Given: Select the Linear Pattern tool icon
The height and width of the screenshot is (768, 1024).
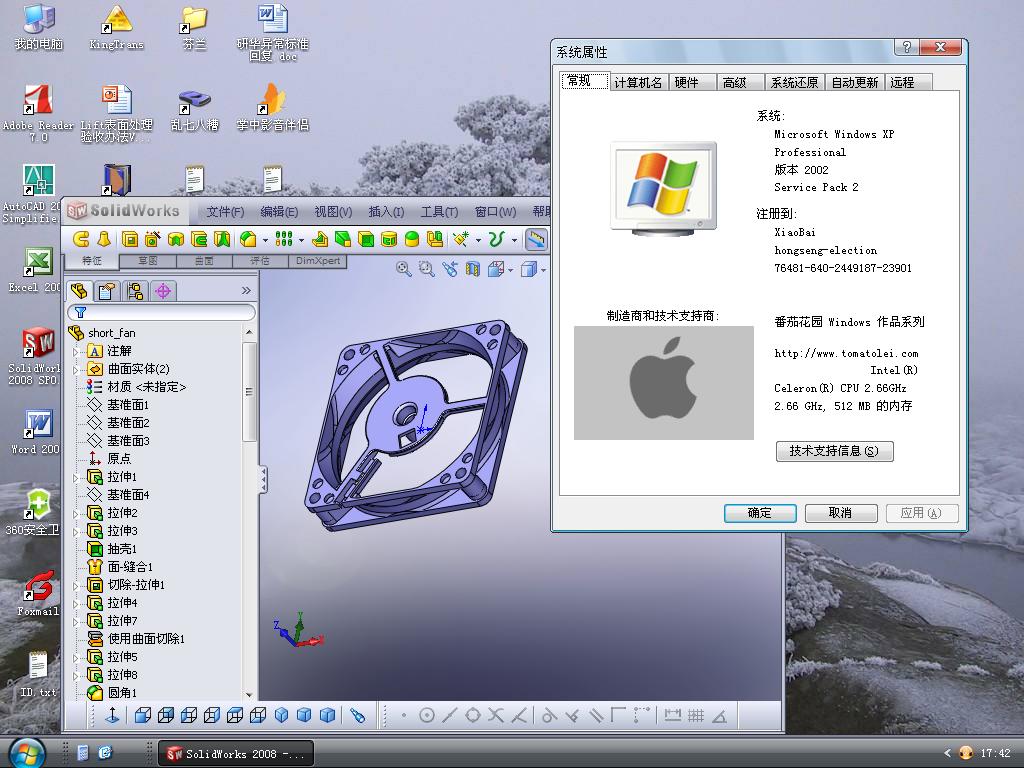Looking at the screenshot, I should (283, 240).
